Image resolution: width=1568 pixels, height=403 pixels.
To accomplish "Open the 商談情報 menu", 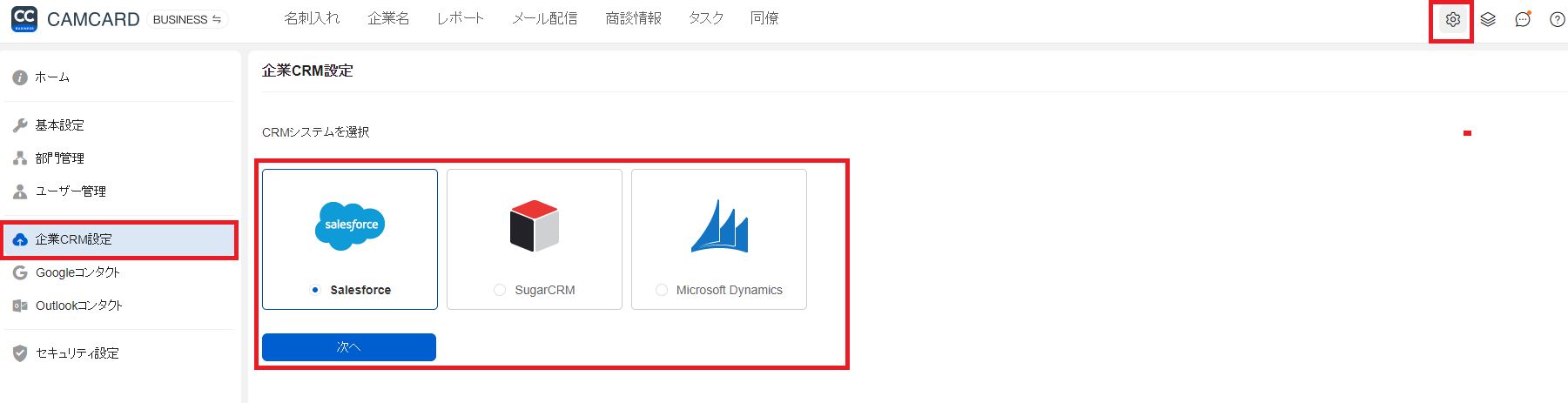I will coord(634,18).
